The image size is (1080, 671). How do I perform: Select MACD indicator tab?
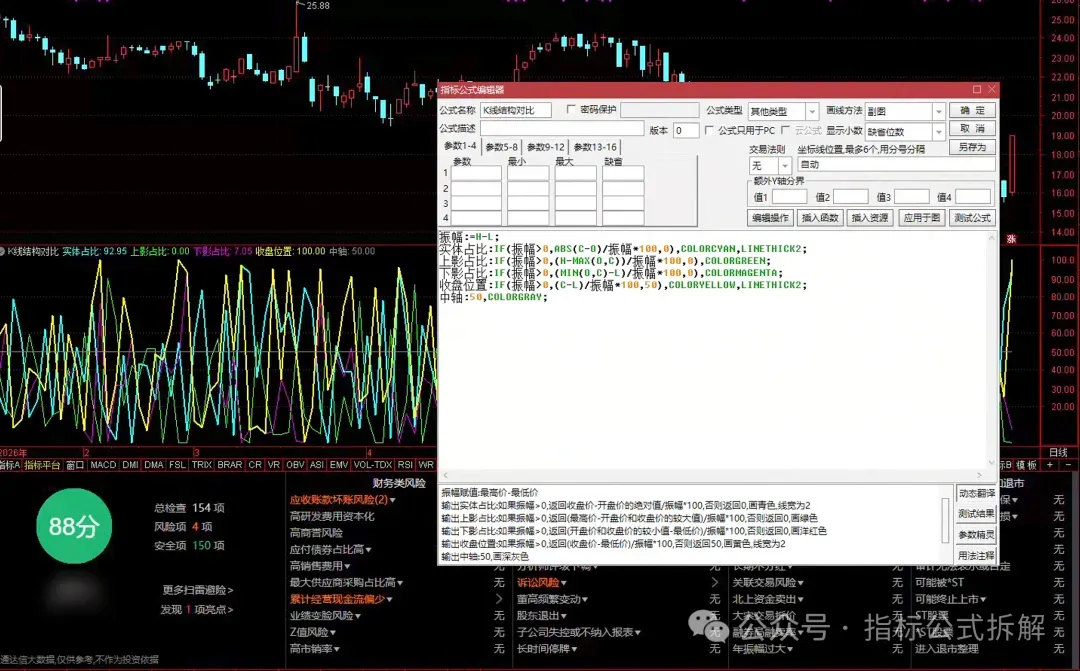coord(103,465)
